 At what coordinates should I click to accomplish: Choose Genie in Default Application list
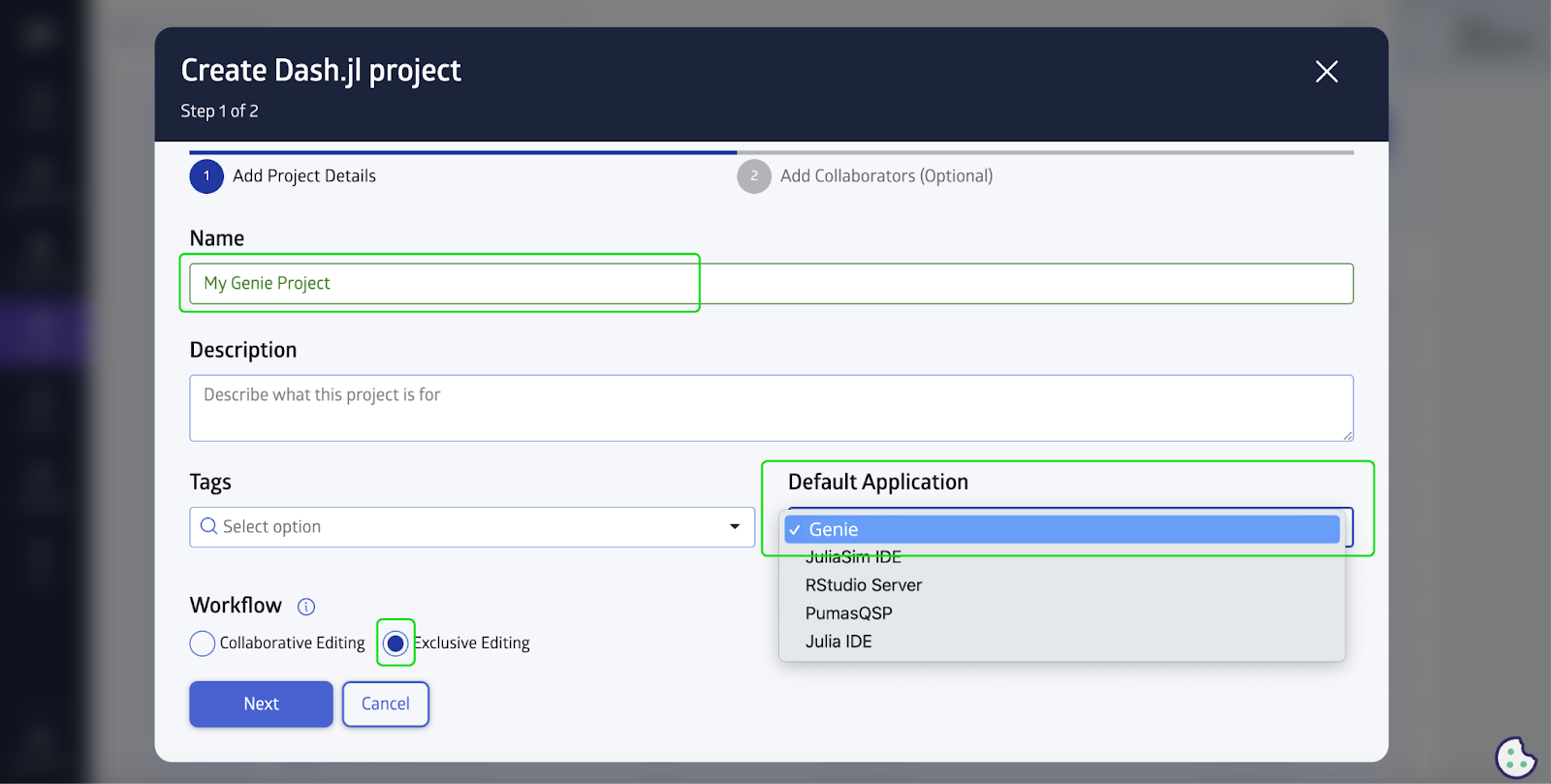point(1061,529)
